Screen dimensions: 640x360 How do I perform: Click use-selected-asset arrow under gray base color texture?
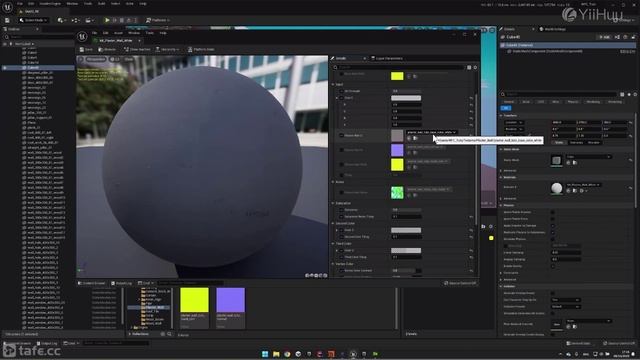(409, 138)
